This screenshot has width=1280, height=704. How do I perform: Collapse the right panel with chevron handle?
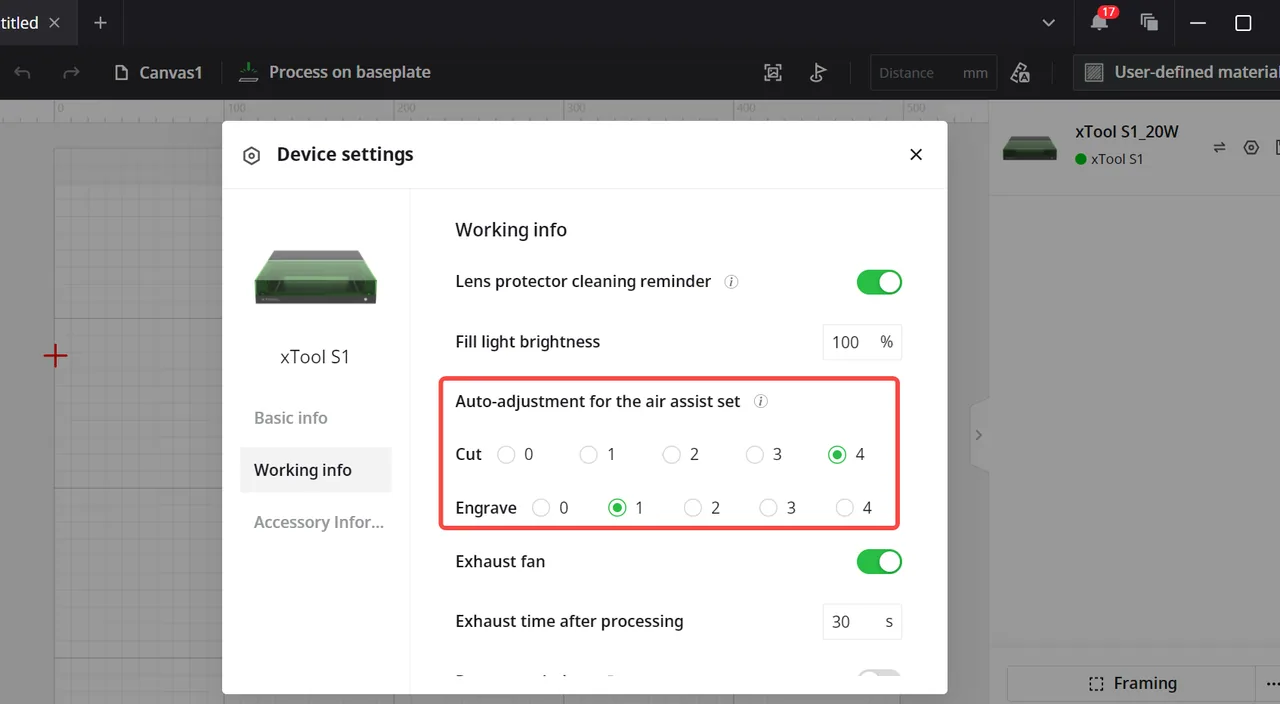point(979,435)
